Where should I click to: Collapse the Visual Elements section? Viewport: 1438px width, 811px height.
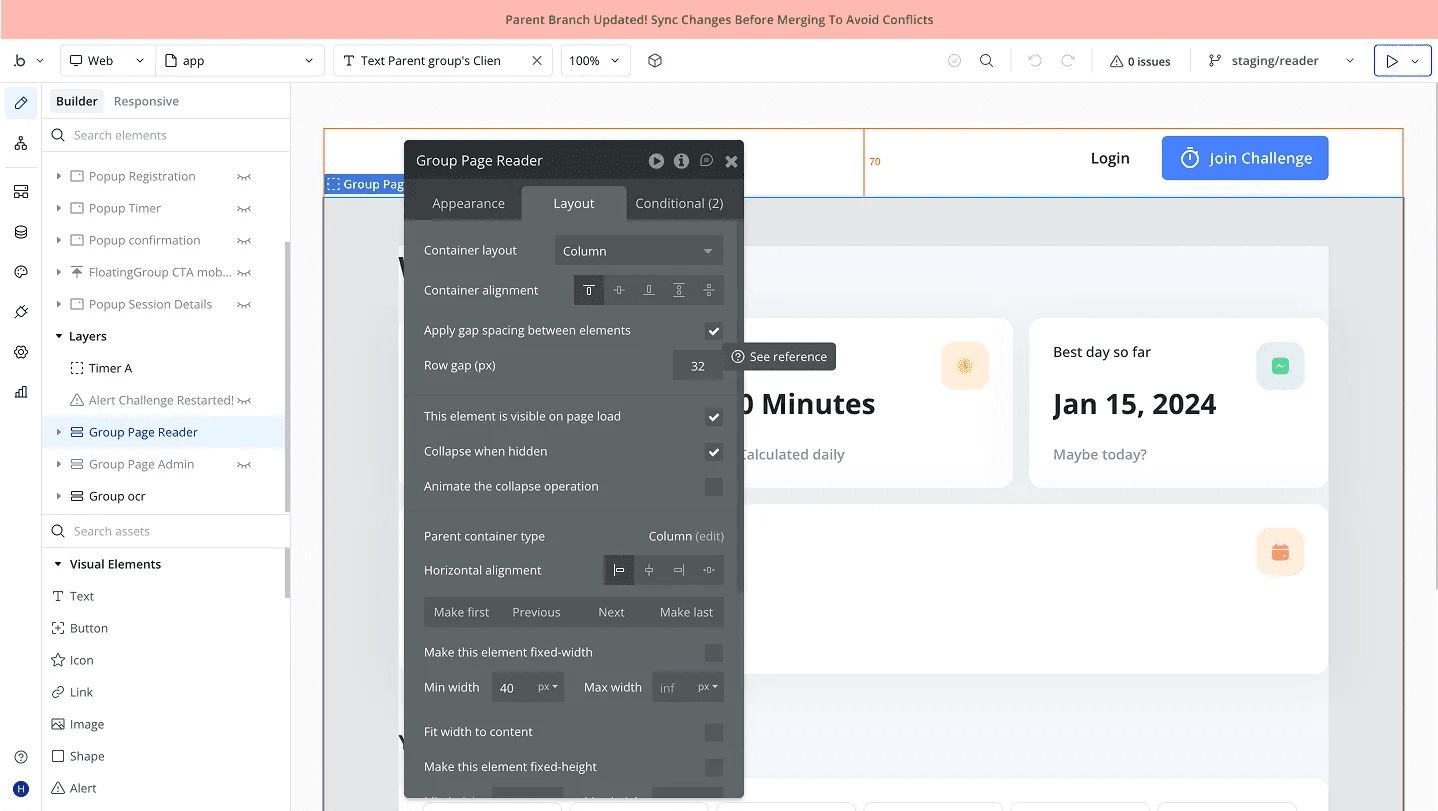[58, 565]
